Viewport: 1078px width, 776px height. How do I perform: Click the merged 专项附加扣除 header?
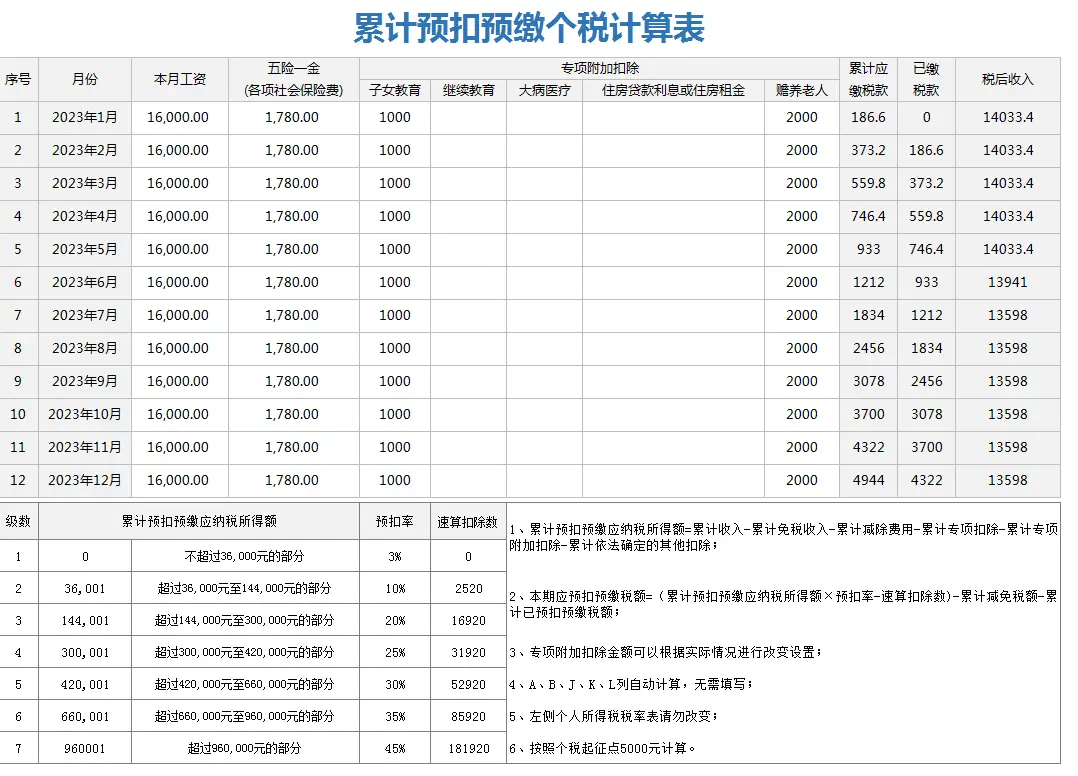tap(599, 68)
